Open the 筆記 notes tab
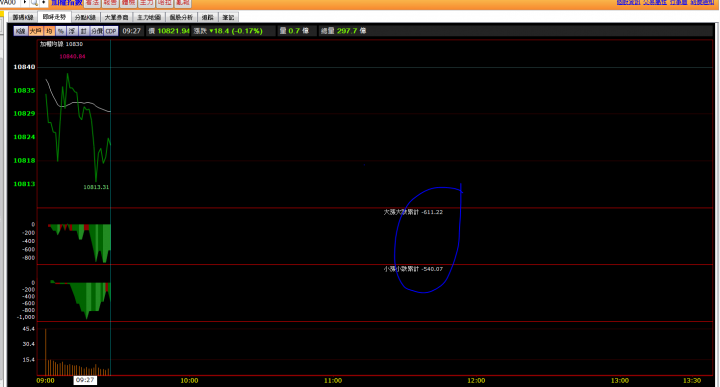The width and height of the screenshot is (720, 387). (x=228, y=17)
